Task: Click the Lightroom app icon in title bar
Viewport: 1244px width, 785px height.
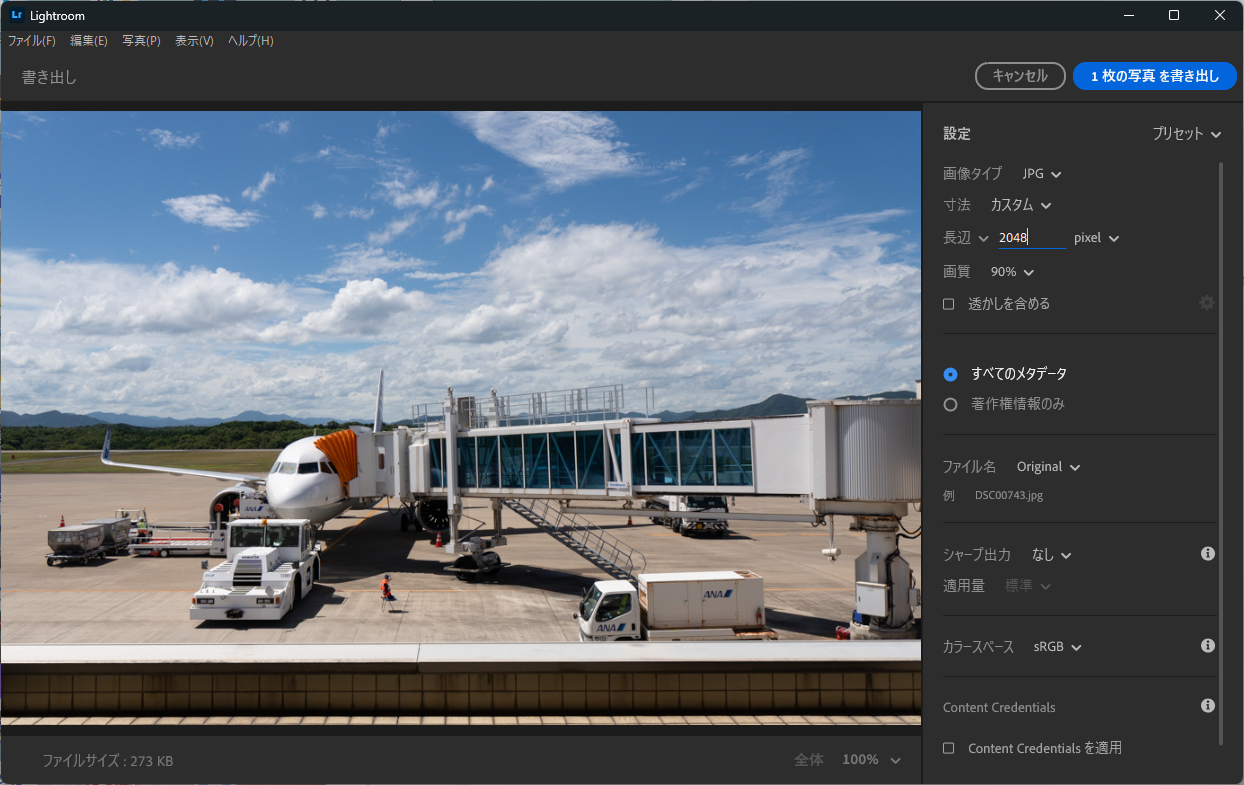Action: [x=16, y=15]
